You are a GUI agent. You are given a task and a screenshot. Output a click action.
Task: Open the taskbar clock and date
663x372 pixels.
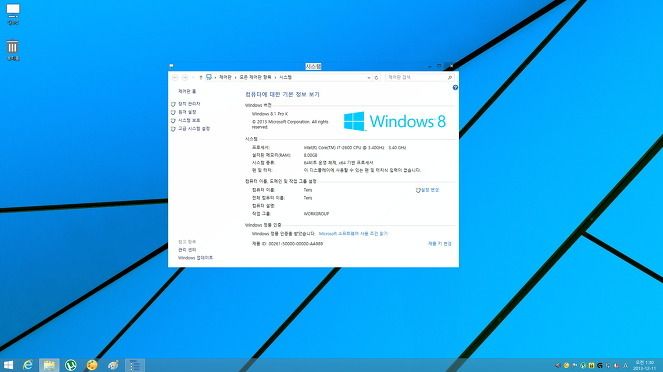click(x=644, y=365)
